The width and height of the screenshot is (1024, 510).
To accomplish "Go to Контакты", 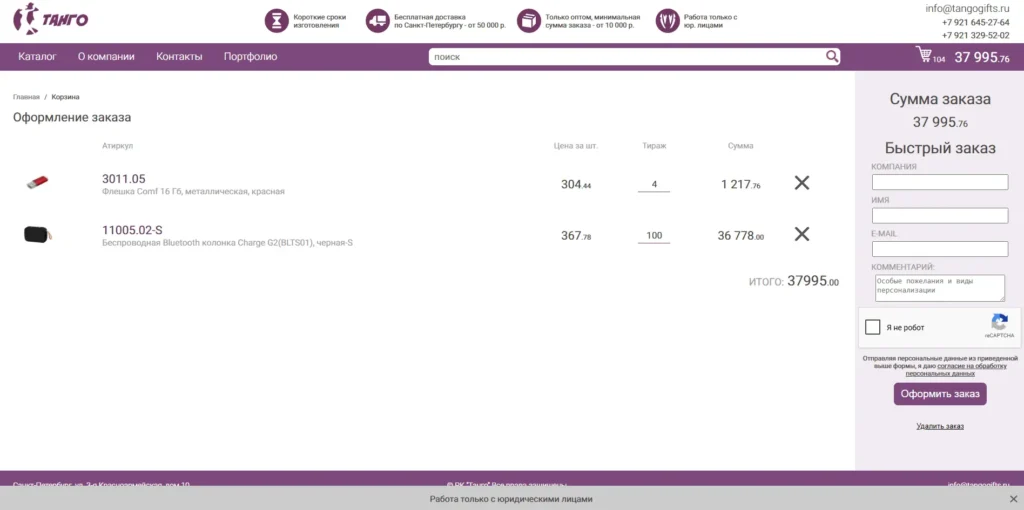I will (179, 57).
